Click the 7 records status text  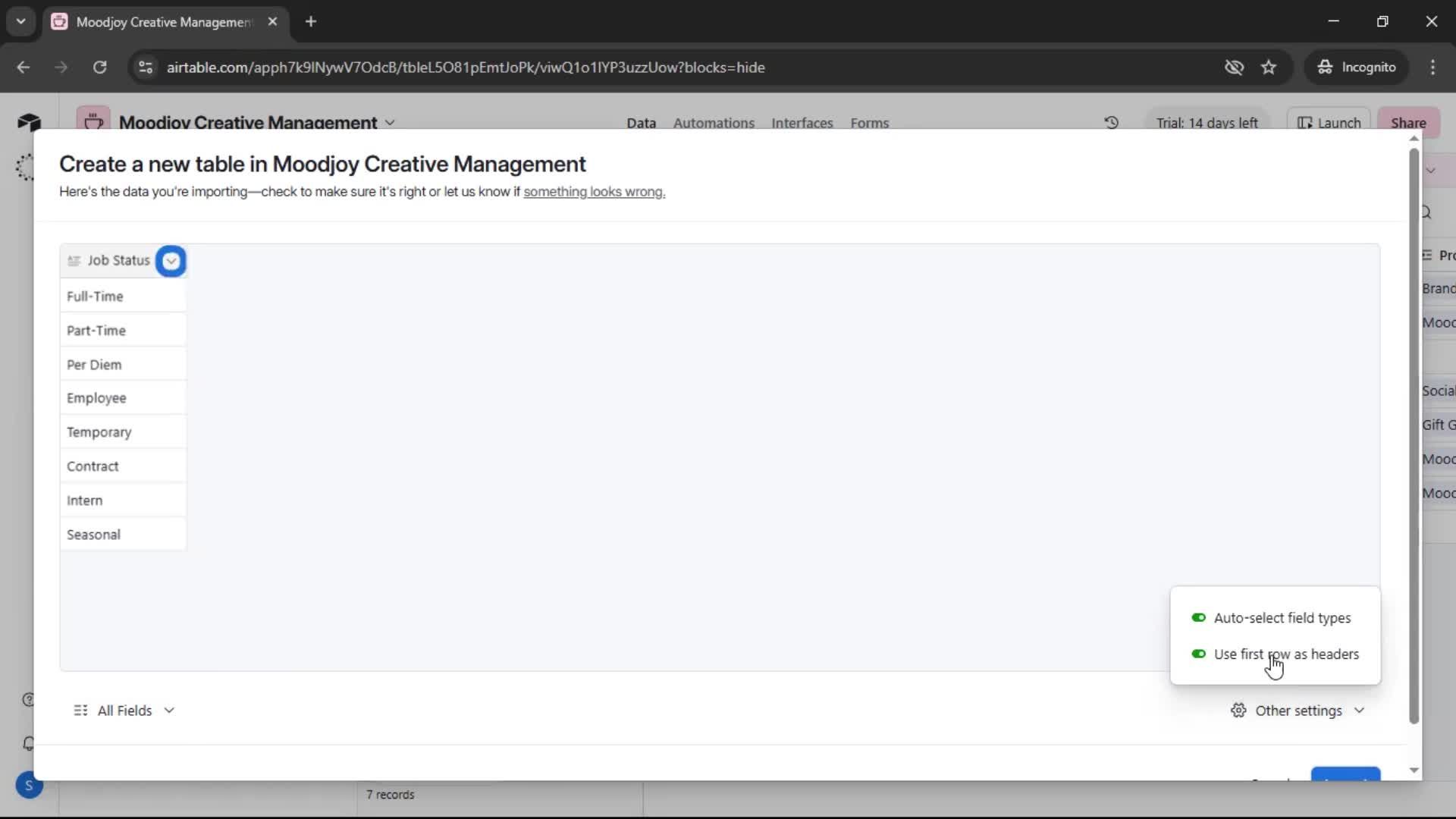(391, 795)
